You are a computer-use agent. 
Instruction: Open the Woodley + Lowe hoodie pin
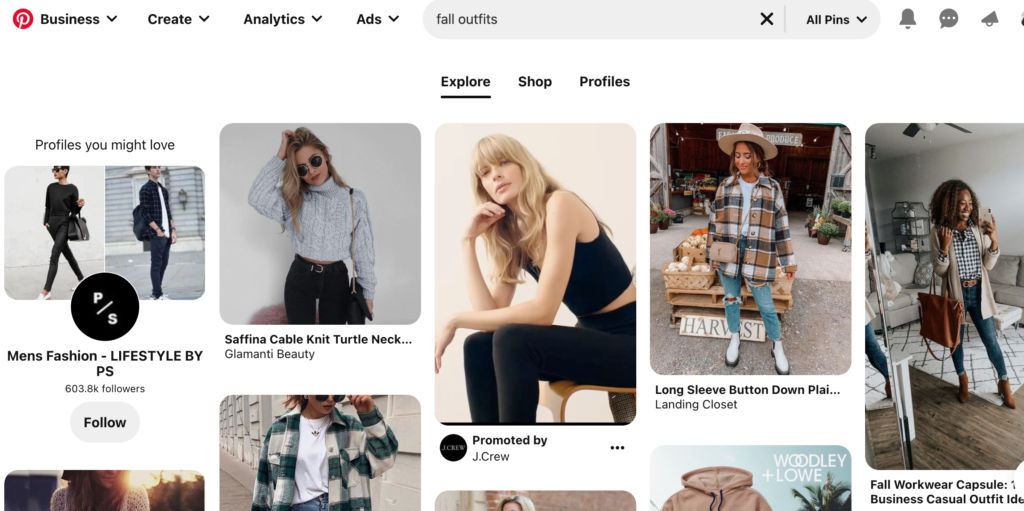(750, 478)
